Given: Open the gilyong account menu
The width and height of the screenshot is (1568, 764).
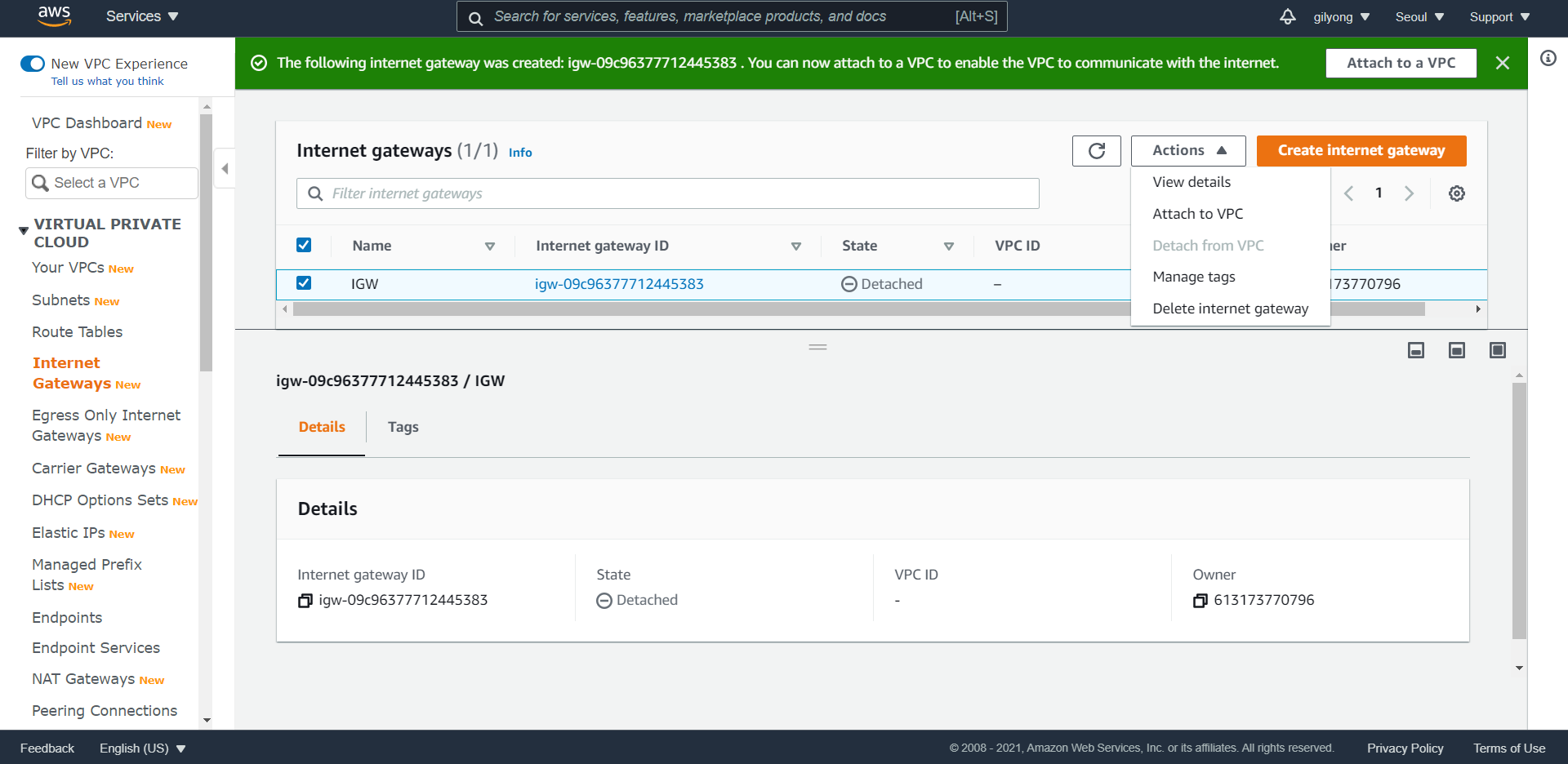Looking at the screenshot, I should pos(1341,17).
